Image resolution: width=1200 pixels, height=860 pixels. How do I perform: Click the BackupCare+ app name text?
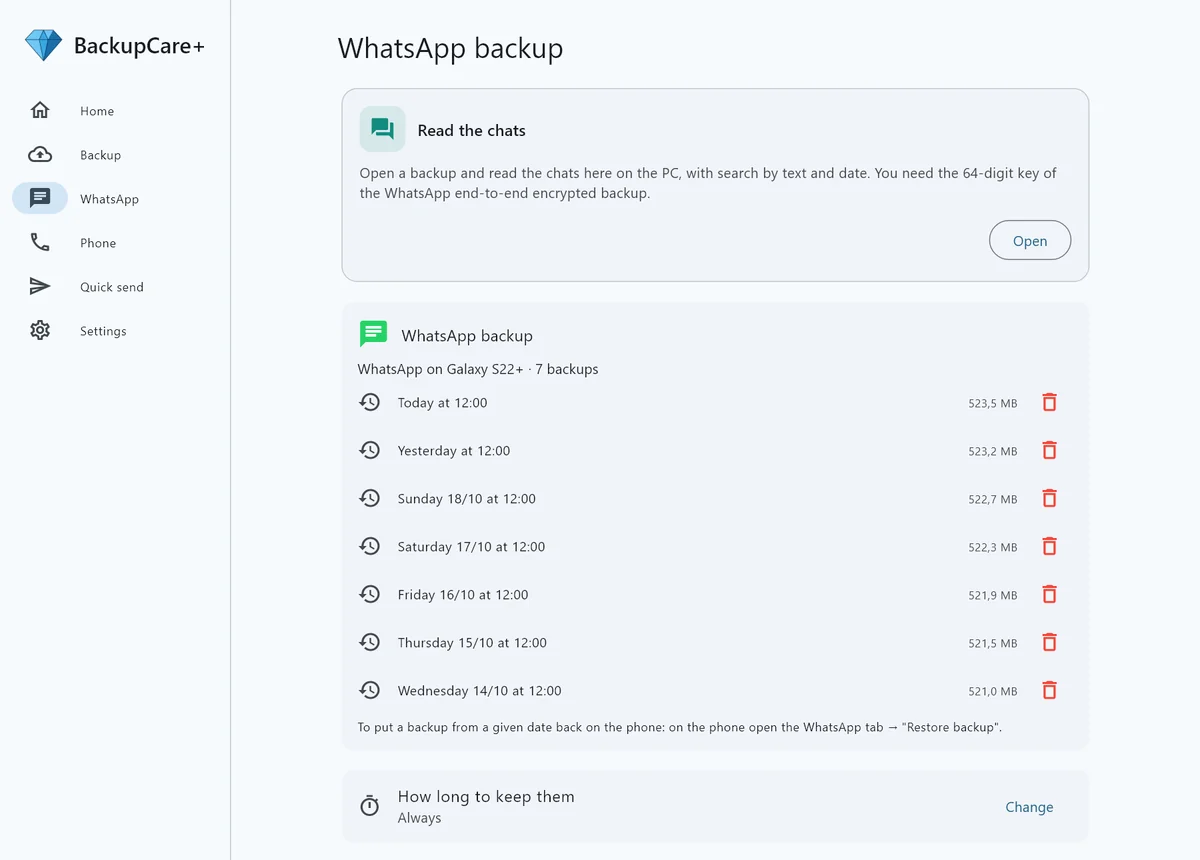point(139,46)
